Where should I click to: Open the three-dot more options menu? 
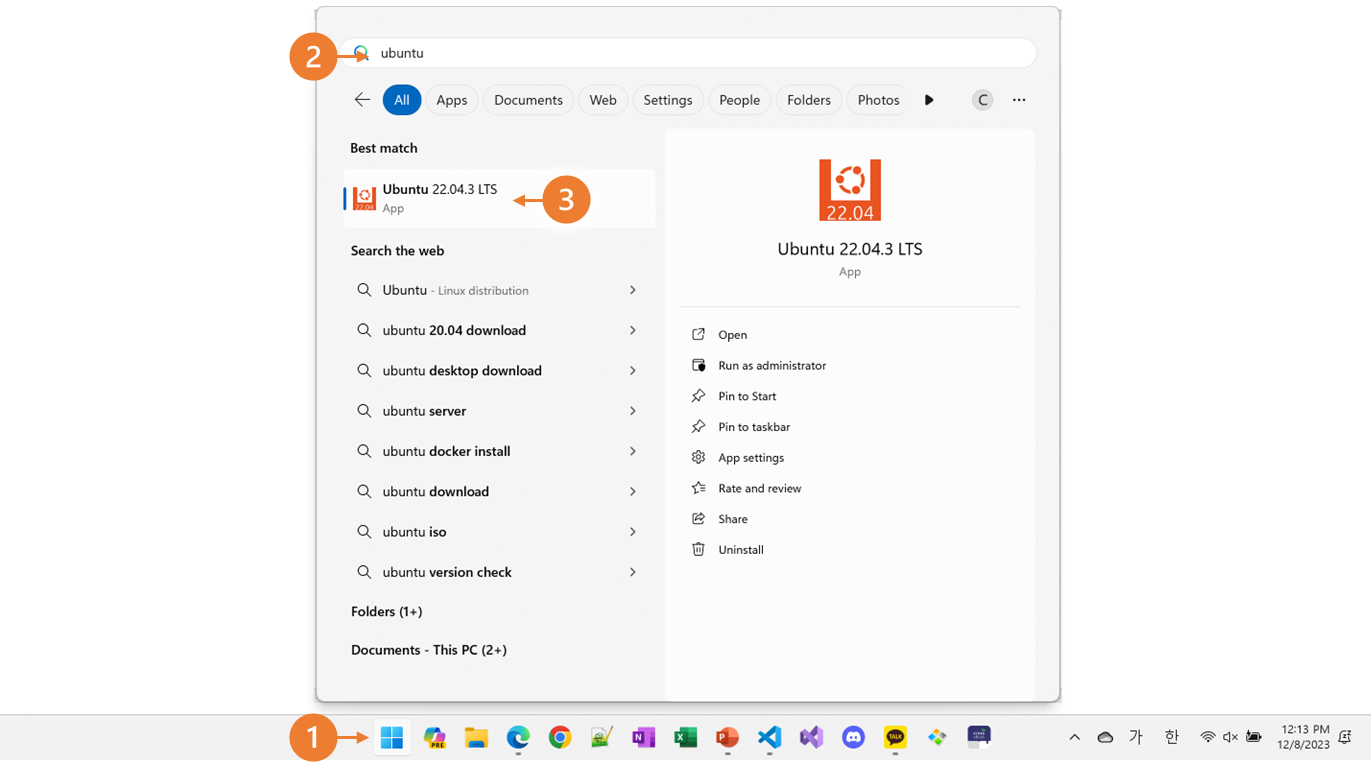tap(1019, 100)
